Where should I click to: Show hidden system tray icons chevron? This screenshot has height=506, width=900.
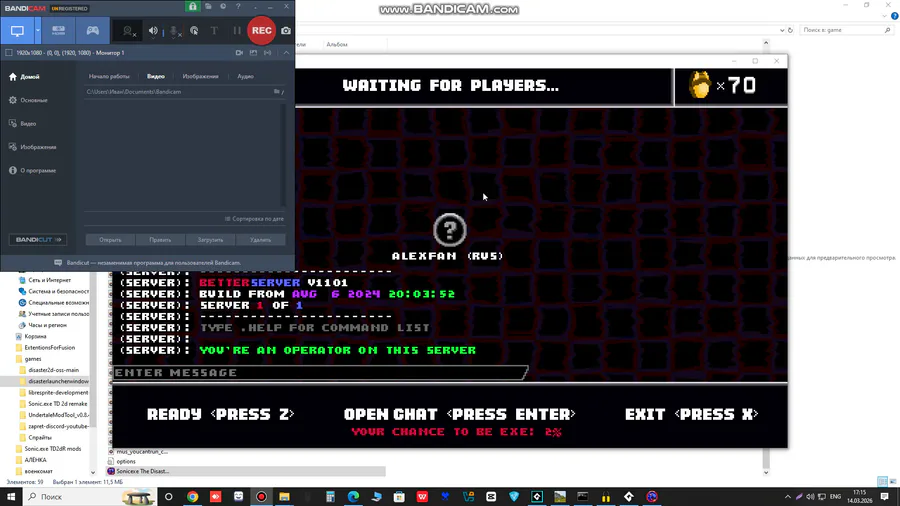click(788, 497)
